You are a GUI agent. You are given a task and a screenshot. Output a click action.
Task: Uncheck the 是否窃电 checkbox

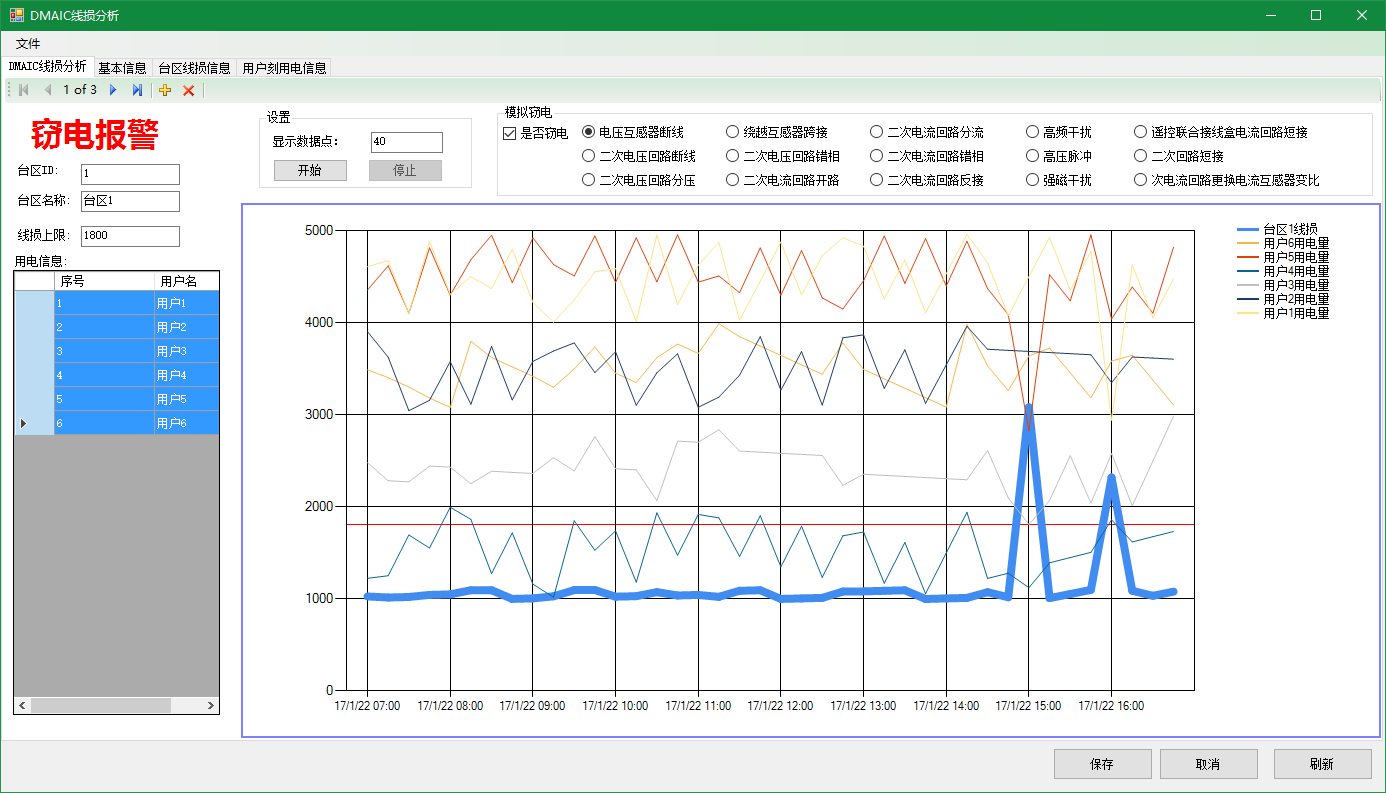(509, 133)
